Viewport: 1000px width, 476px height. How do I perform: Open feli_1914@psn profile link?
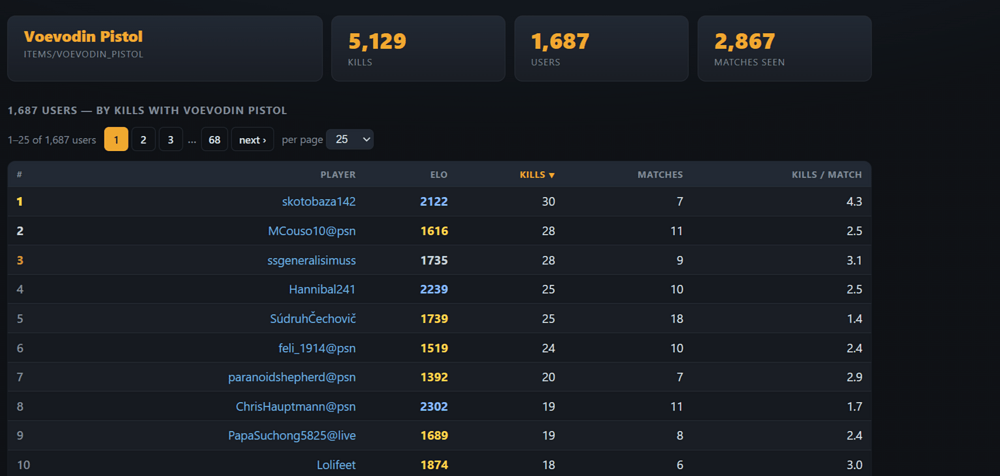click(321, 348)
